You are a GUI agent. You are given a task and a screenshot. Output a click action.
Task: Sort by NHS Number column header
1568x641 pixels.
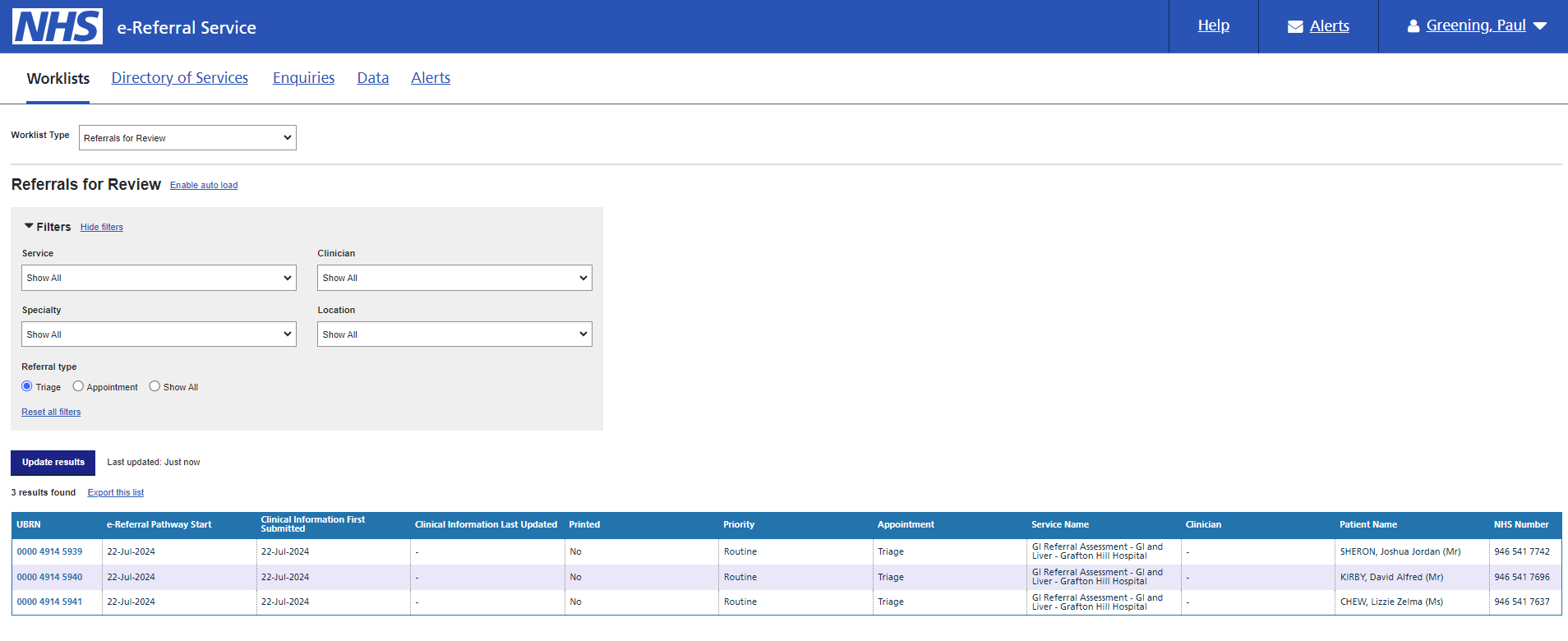1521,524
